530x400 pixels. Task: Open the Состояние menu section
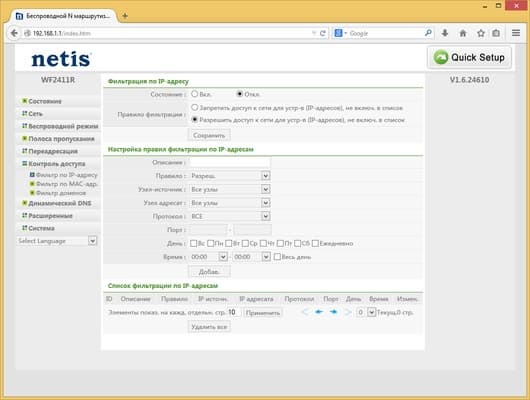click(x=45, y=101)
